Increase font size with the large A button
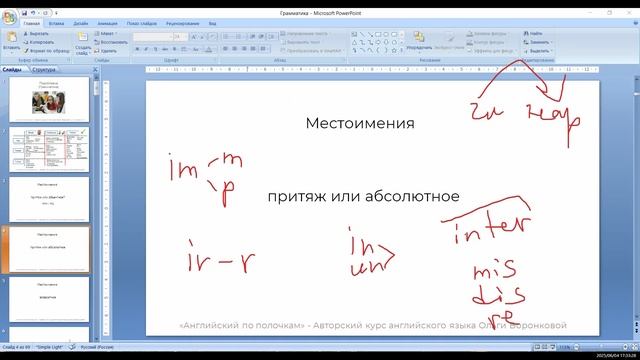Screen dimensions: 640x360 [x=194, y=37]
